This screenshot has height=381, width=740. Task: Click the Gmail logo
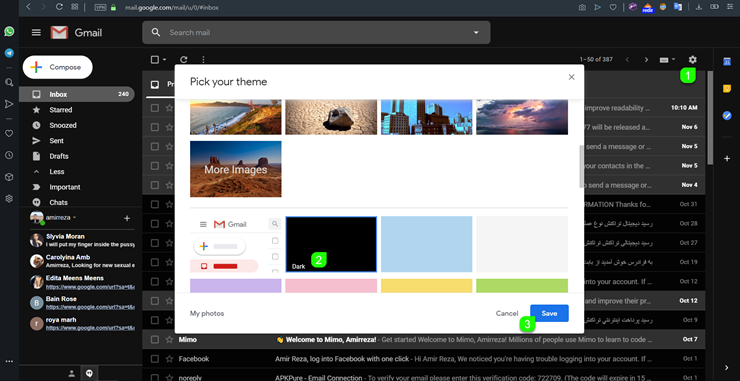coord(76,33)
